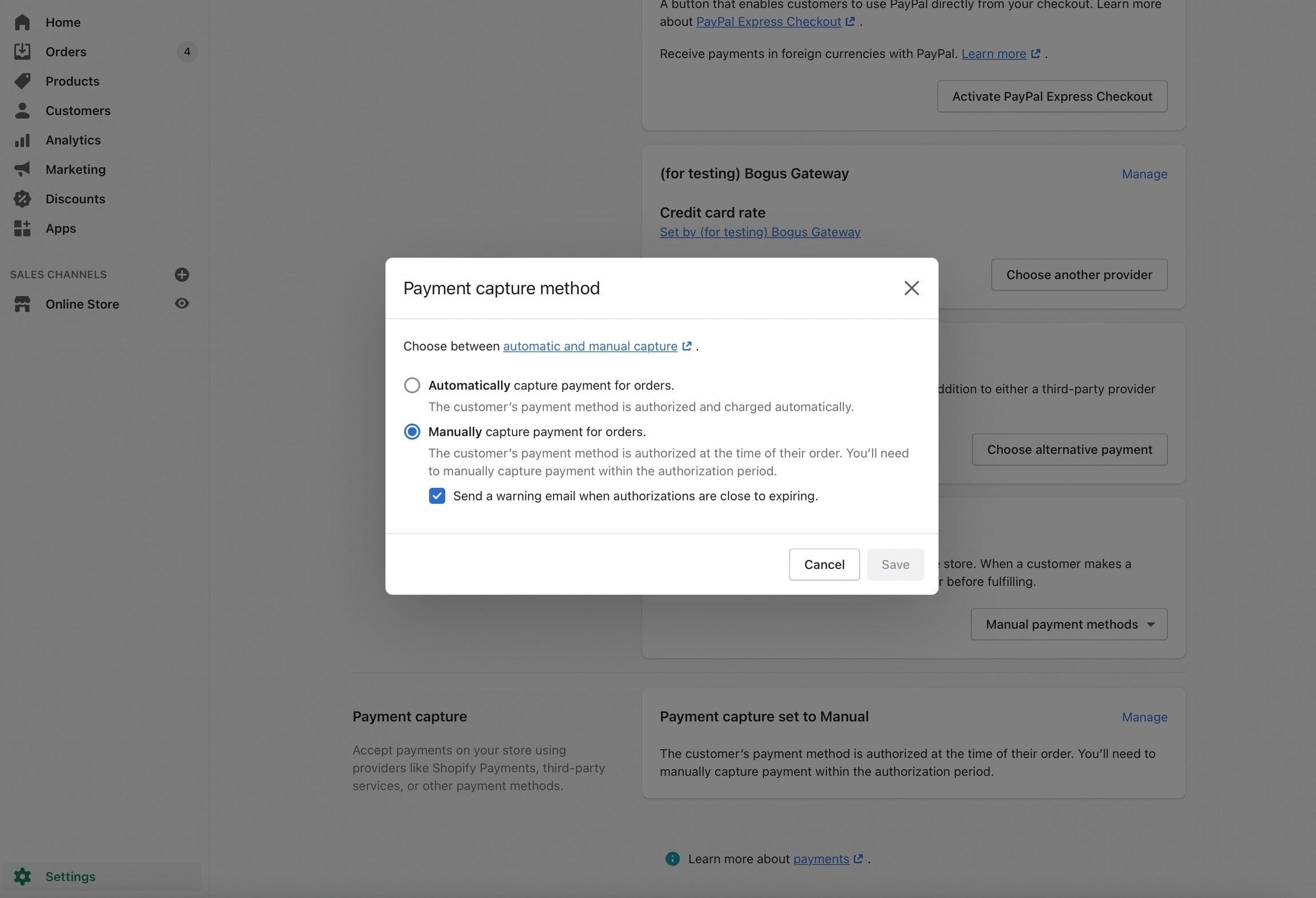Viewport: 1316px width, 898px height.
Task: Close the Payment capture method dialog
Action: pos(912,288)
